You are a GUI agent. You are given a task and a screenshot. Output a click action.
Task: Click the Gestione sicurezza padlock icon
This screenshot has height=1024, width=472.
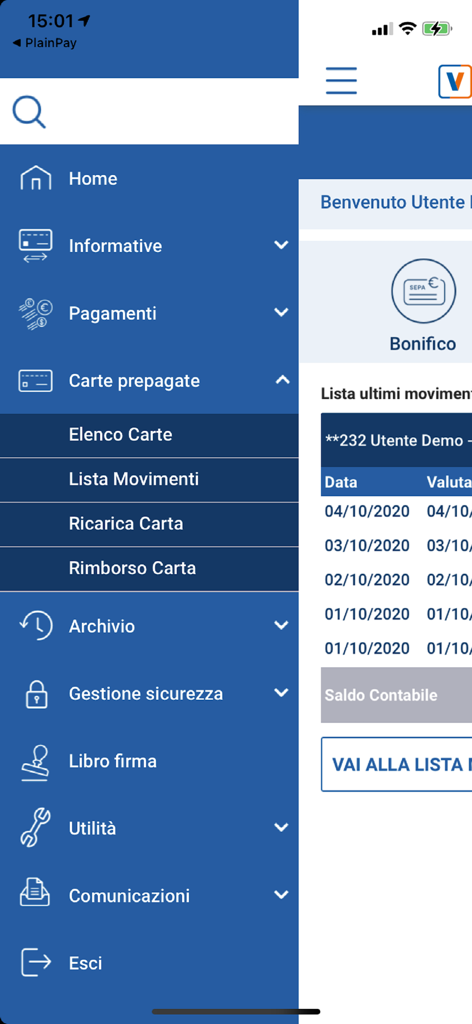(36, 694)
